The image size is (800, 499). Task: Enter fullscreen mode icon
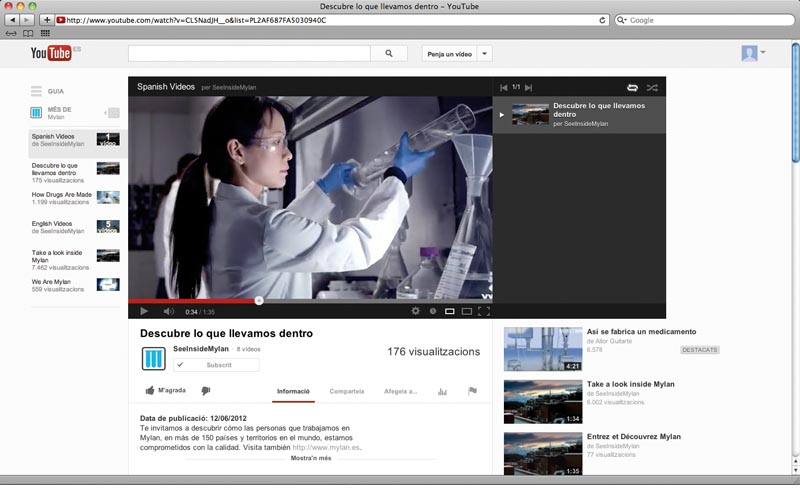point(484,311)
